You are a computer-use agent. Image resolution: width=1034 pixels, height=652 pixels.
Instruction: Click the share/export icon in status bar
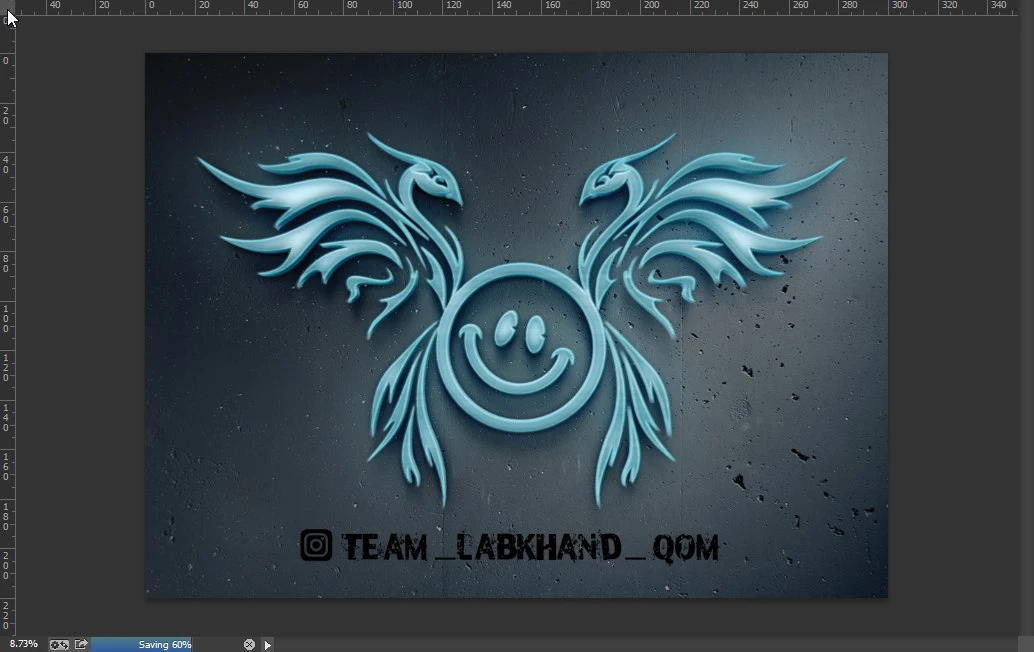81,644
